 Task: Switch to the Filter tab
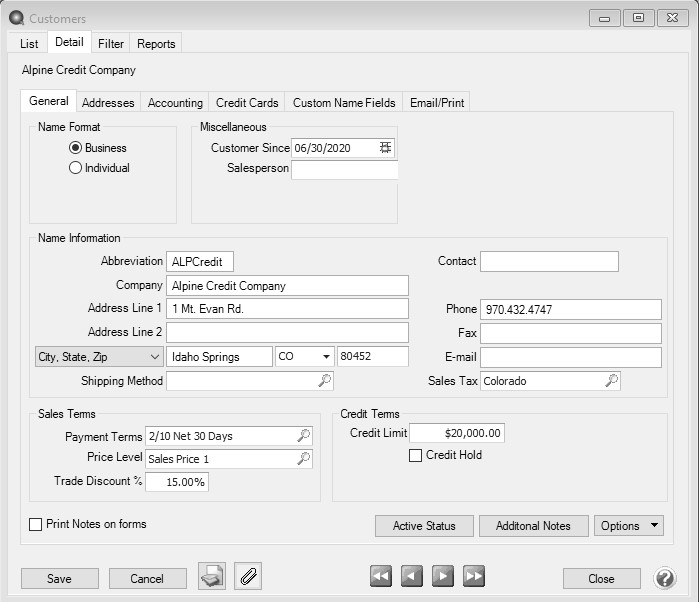[x=111, y=44]
